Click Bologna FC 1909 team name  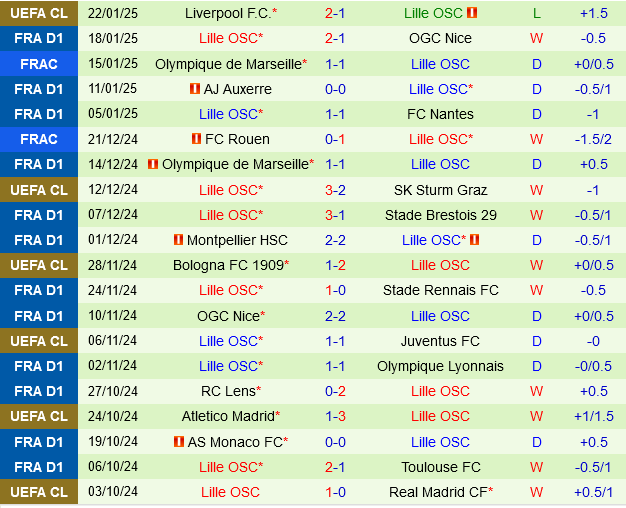click(228, 265)
